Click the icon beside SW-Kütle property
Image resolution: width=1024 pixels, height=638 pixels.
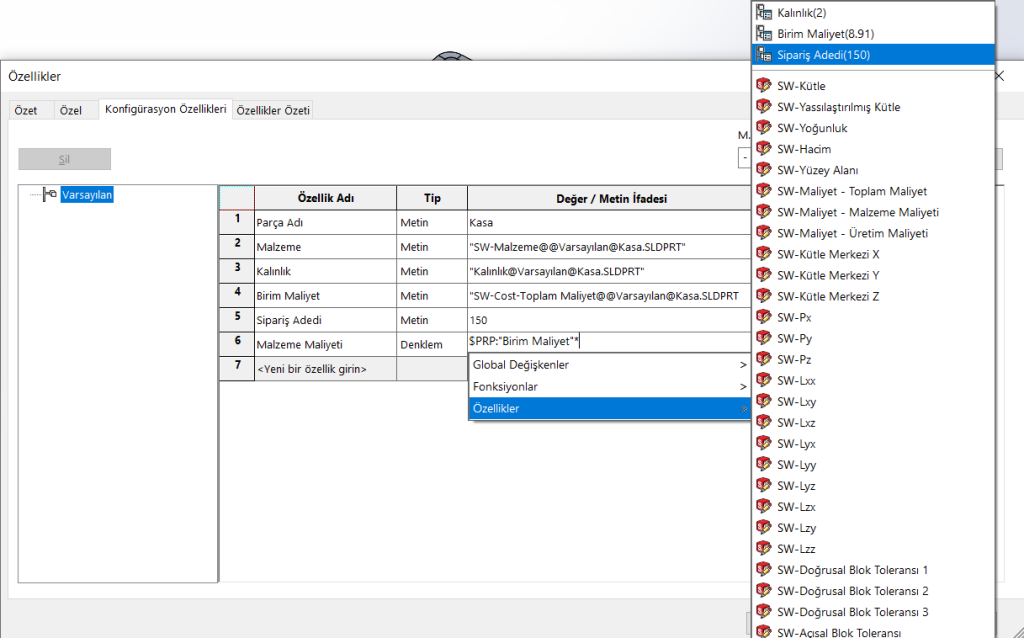(x=764, y=86)
